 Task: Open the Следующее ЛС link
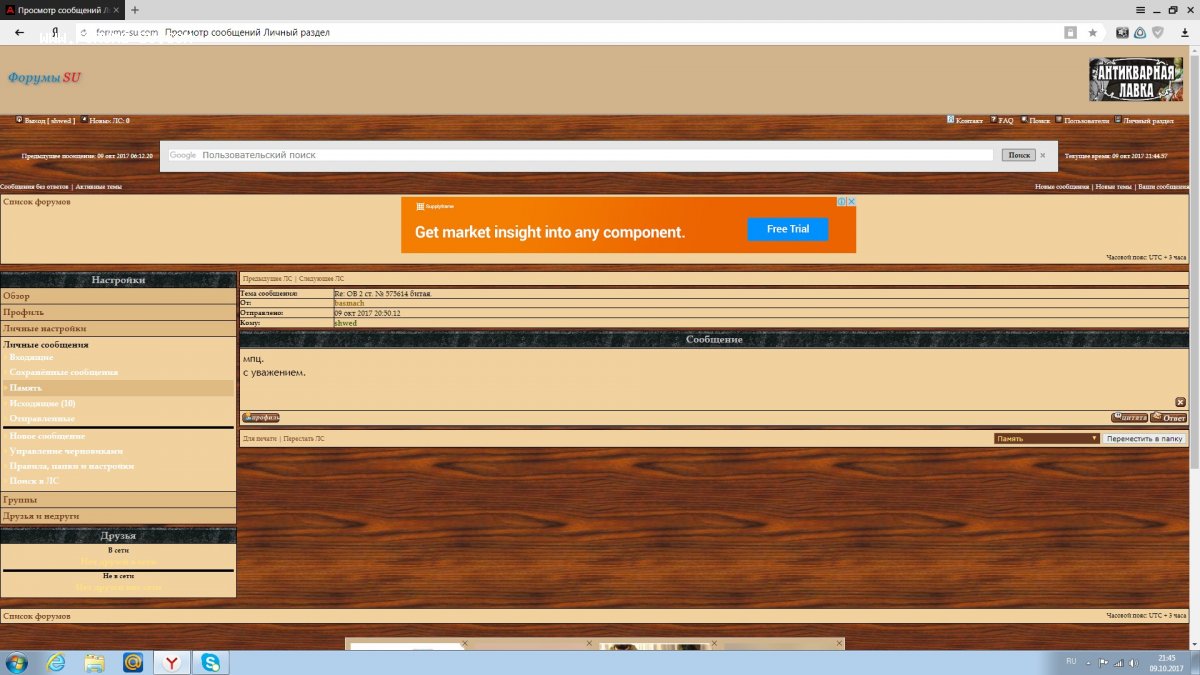tap(321, 278)
